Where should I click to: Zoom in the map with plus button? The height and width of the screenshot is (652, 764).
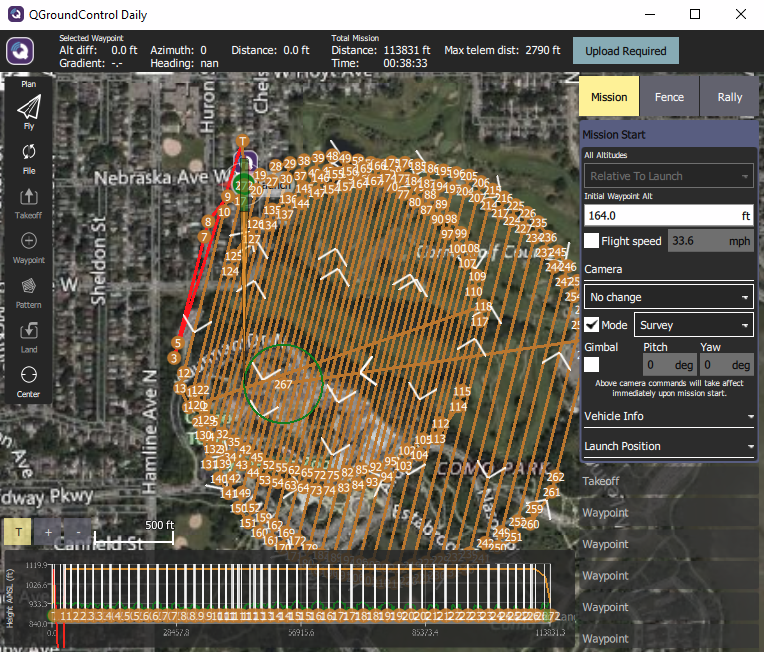coord(48,532)
